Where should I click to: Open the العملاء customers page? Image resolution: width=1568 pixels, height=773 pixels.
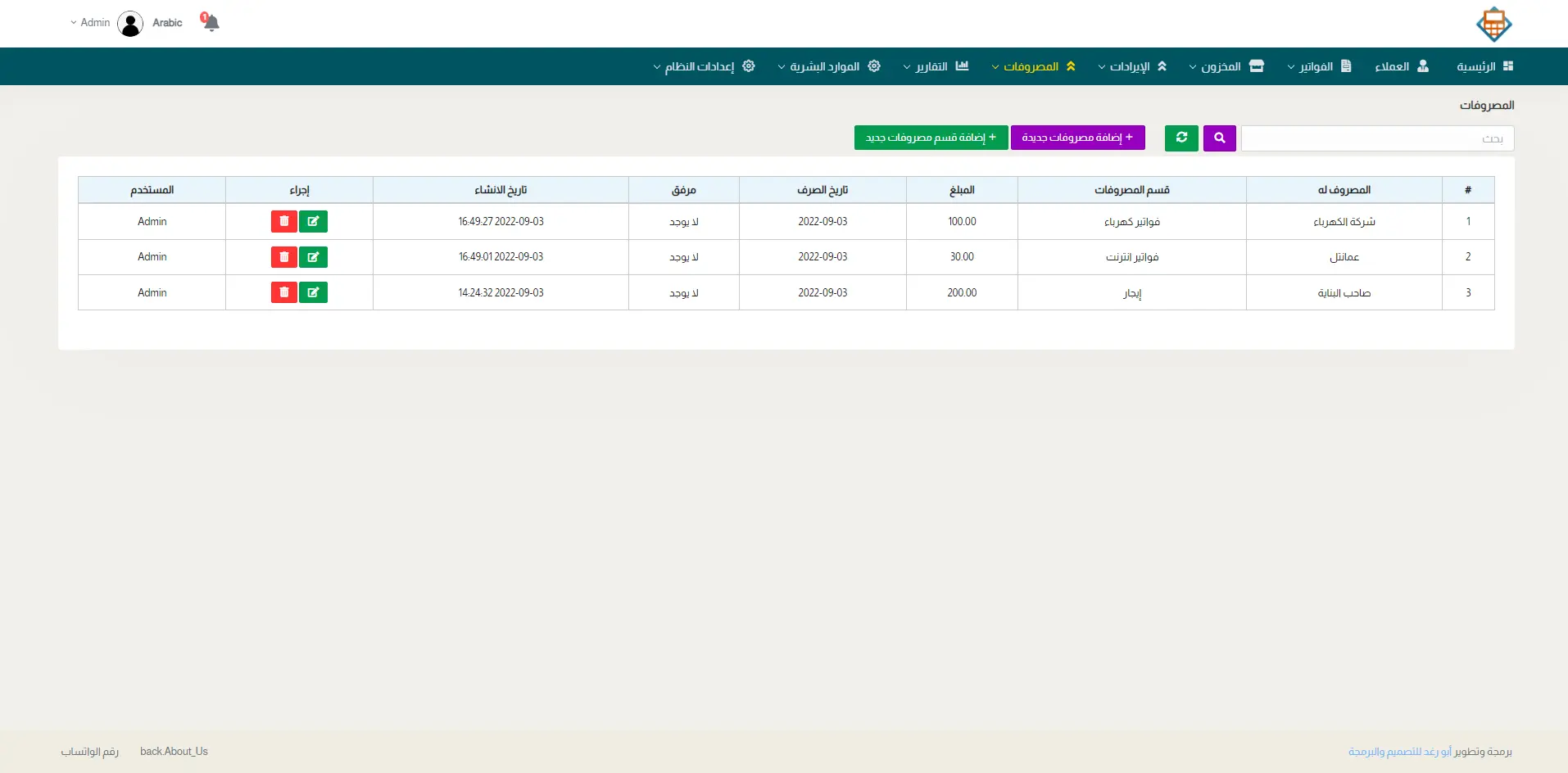[1401, 66]
